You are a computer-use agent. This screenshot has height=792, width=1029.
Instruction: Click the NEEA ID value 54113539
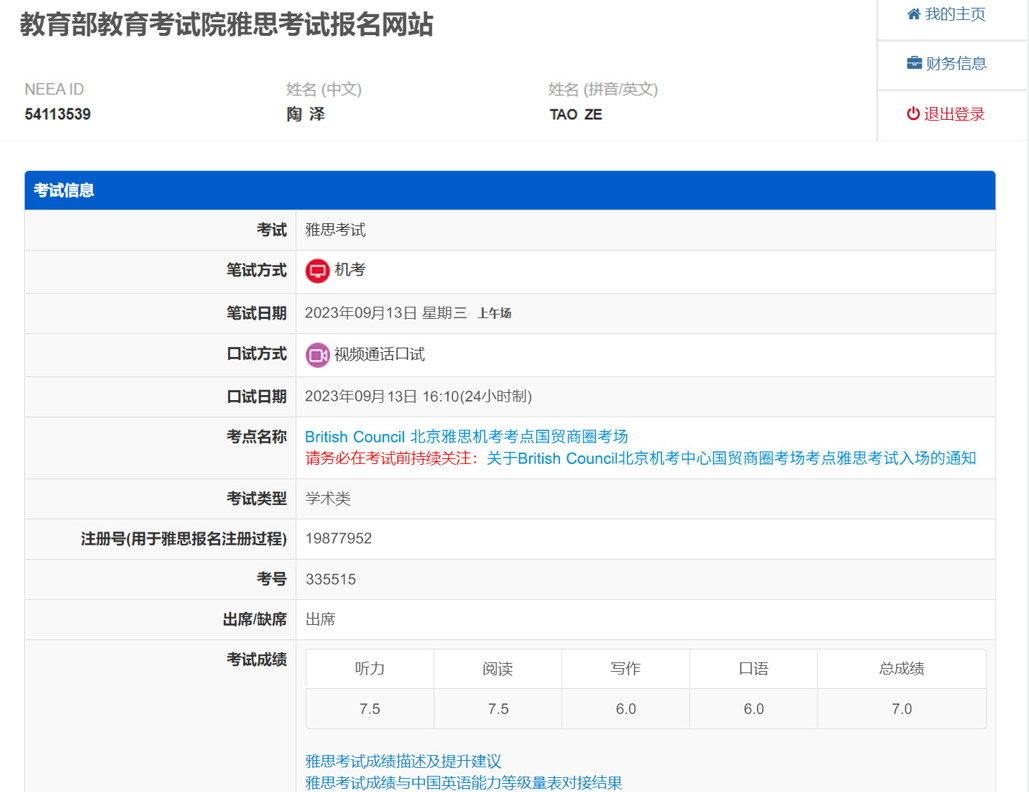point(58,114)
